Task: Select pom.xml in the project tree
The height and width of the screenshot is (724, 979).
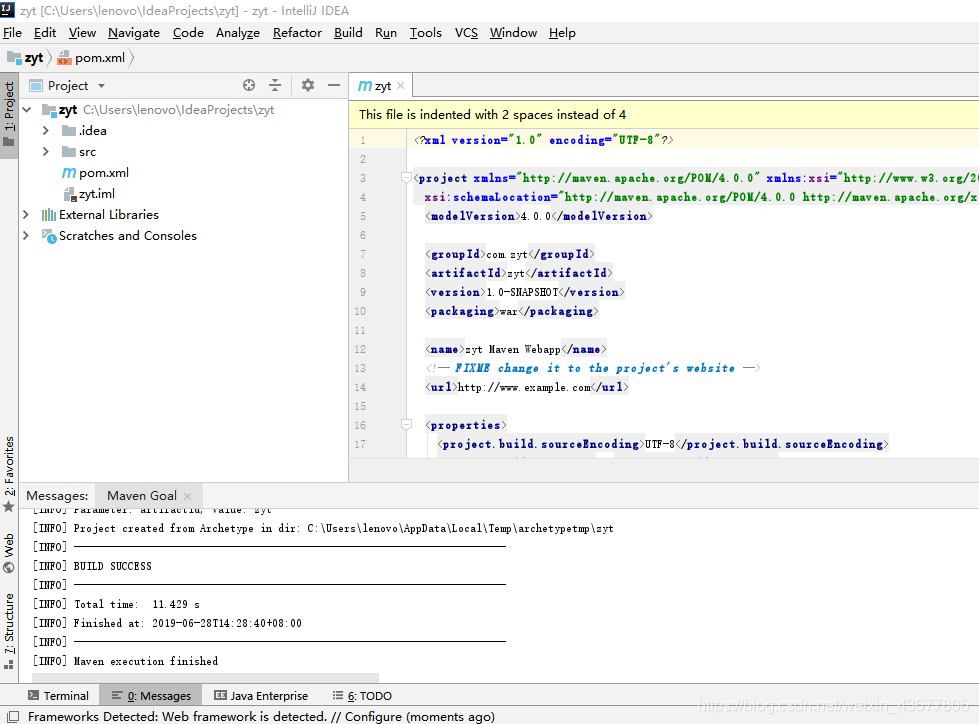Action: coord(104,173)
